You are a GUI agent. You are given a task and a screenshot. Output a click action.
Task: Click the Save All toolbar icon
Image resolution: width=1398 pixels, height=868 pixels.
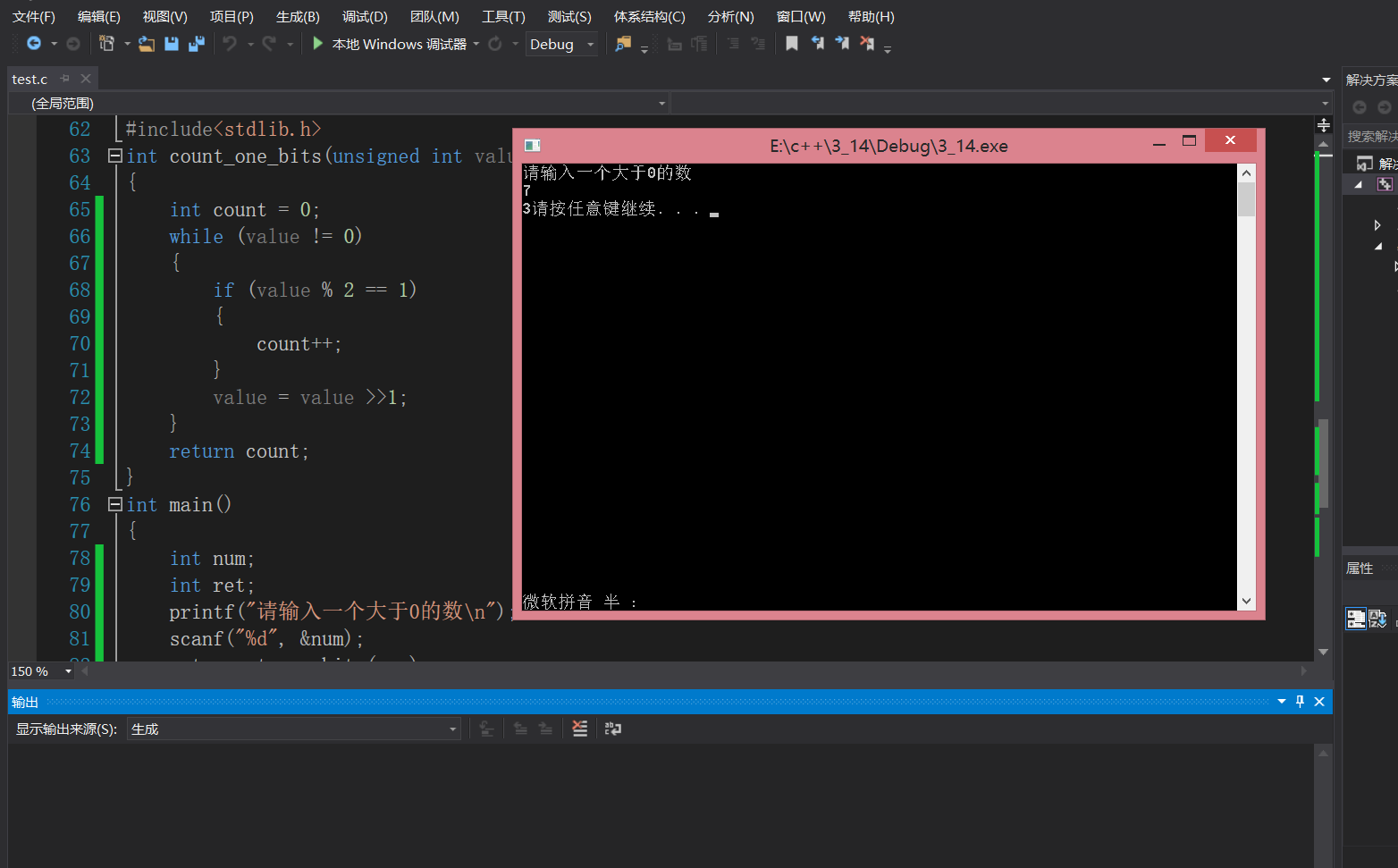tap(197, 43)
